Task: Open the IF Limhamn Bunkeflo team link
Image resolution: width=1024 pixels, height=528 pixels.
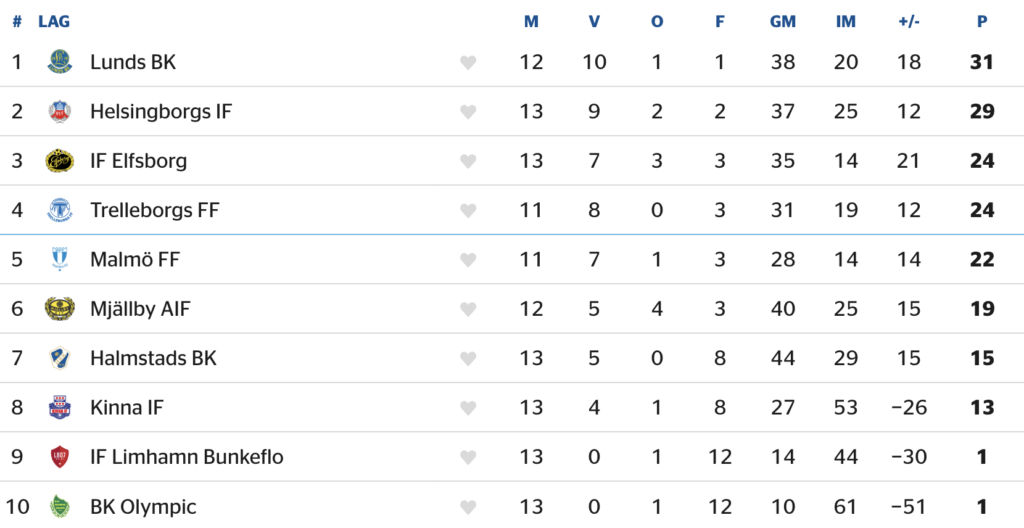Action: [x=186, y=457]
